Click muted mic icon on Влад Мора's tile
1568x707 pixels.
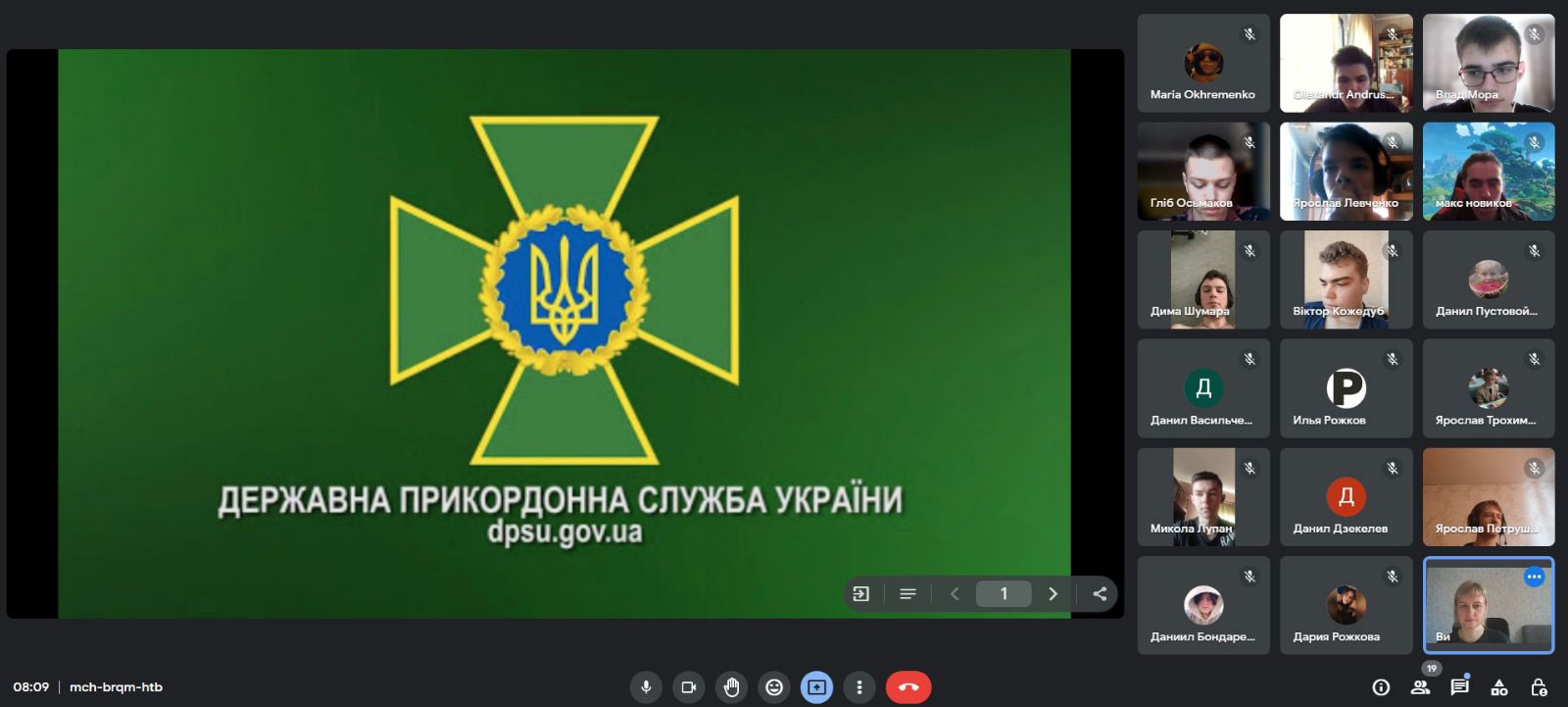(1535, 34)
